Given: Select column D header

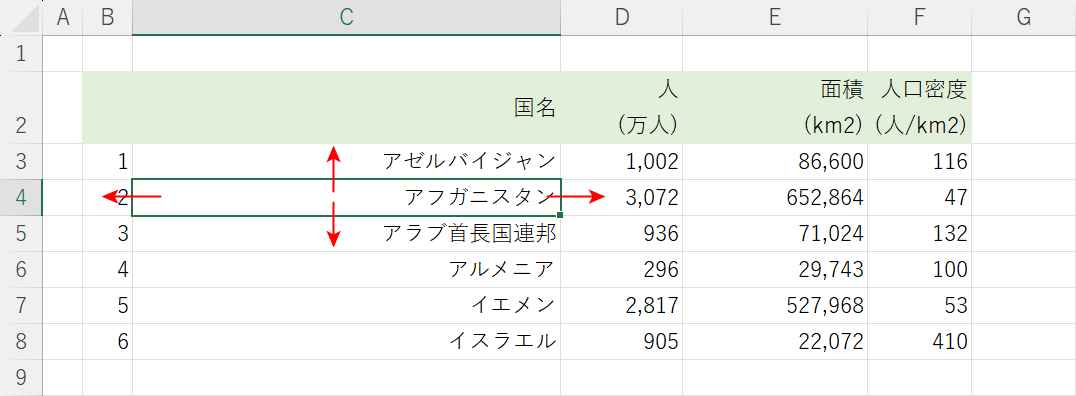Looking at the screenshot, I should 622,18.
